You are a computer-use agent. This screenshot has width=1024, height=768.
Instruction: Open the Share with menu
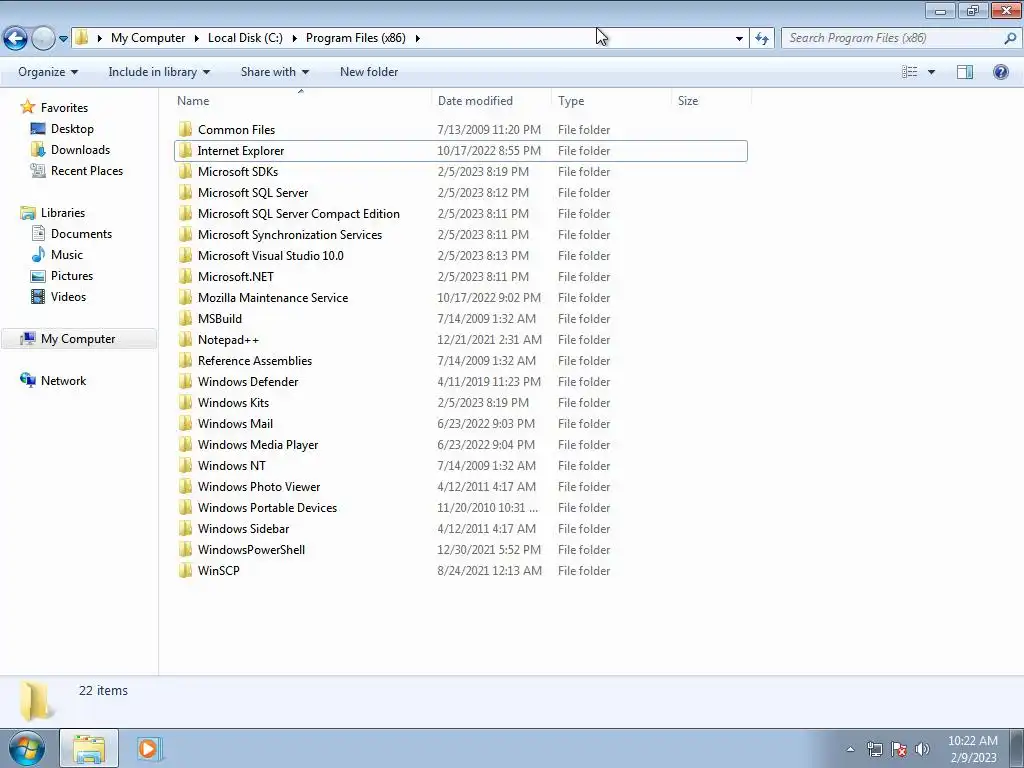pyautogui.click(x=275, y=72)
